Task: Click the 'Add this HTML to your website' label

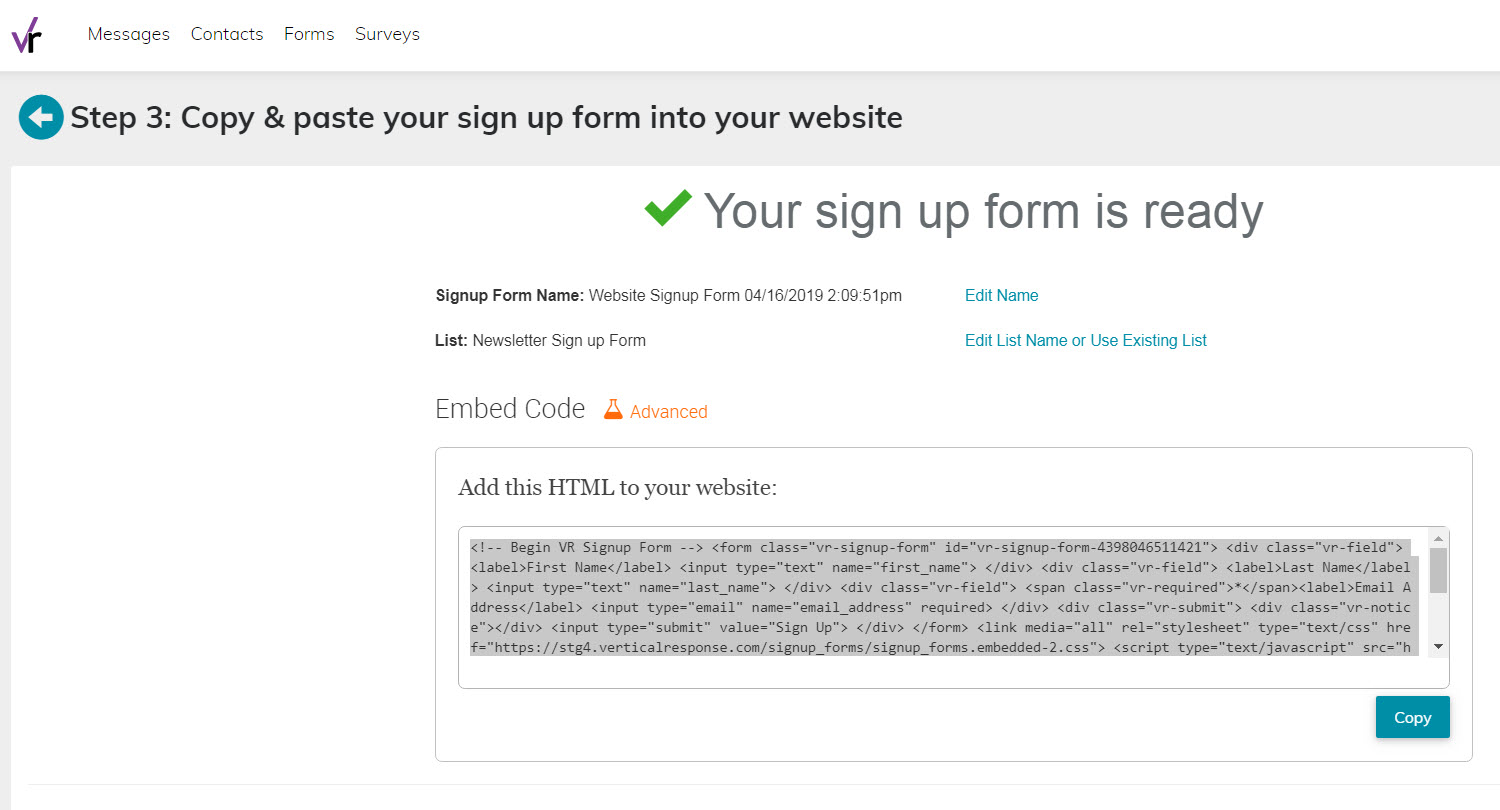Action: point(617,488)
